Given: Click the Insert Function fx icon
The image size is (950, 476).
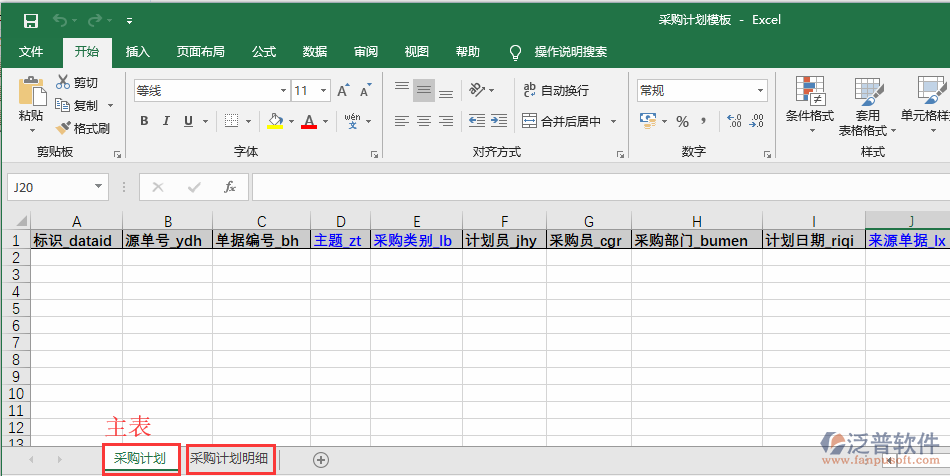Looking at the screenshot, I should coord(230,187).
